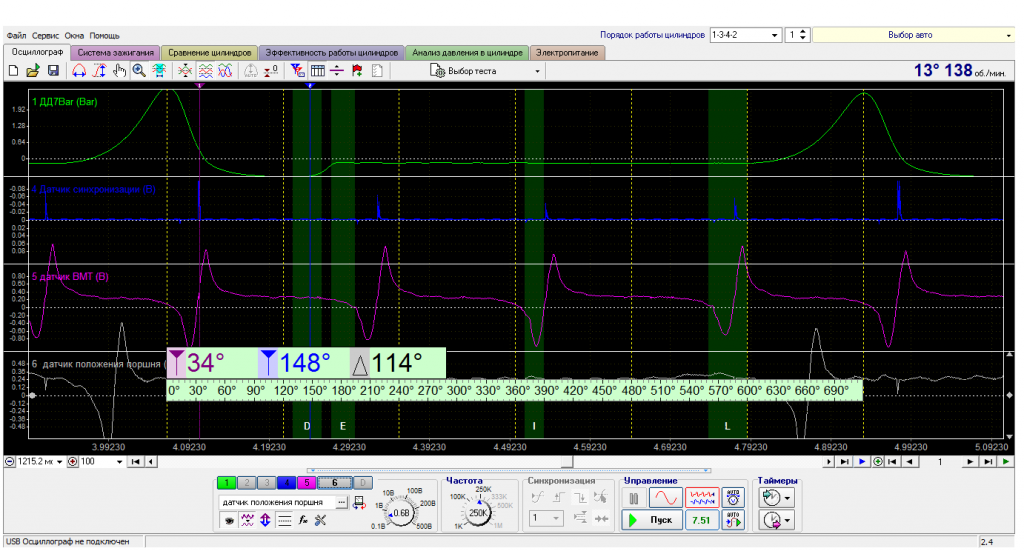Switch to Эффективность работы цилиндров tab

click(x=331, y=53)
